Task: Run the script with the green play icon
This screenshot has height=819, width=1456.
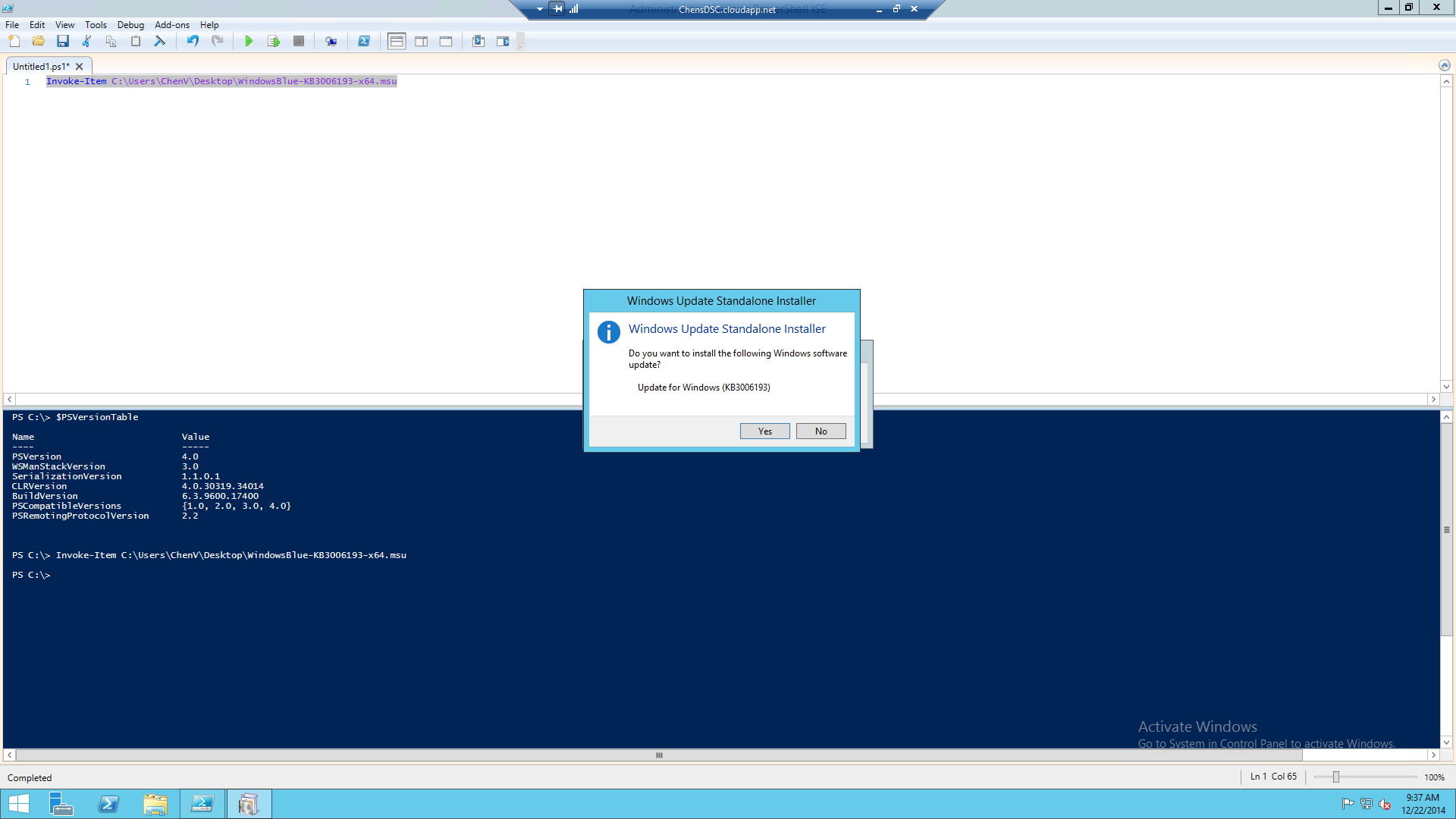Action: click(249, 41)
